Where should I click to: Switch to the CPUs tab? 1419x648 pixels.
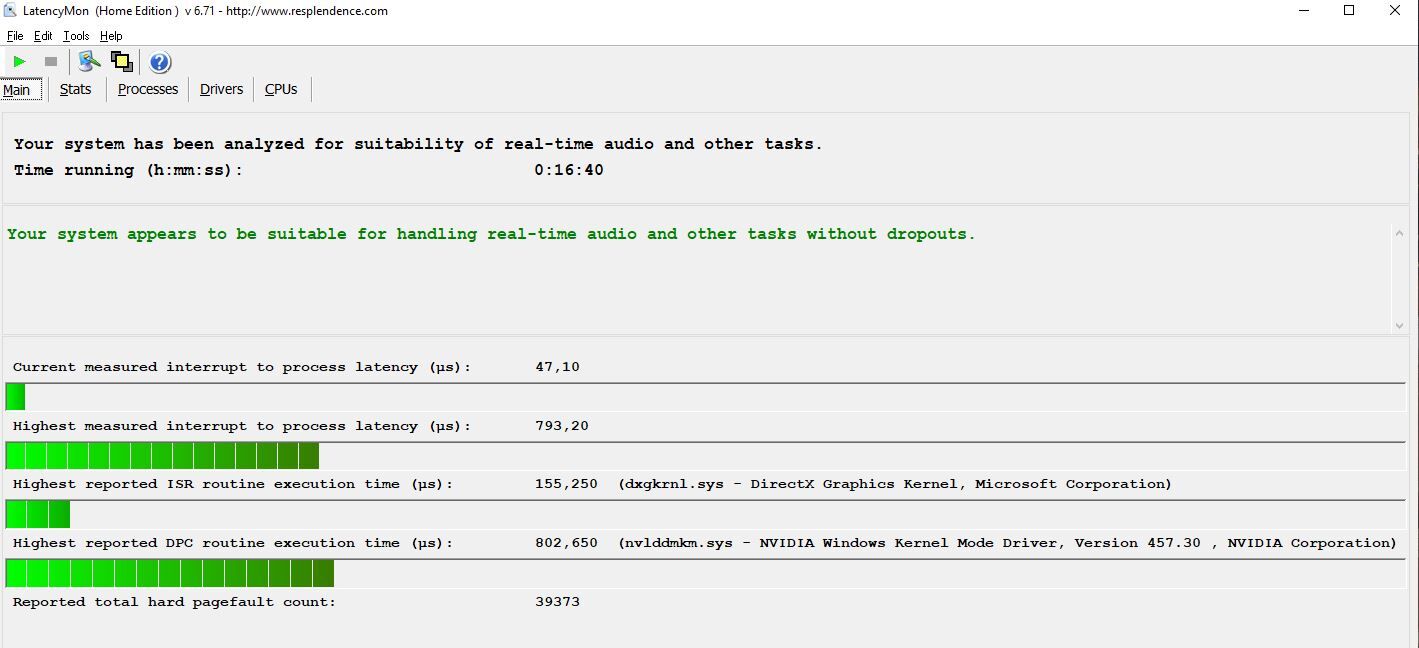(281, 89)
